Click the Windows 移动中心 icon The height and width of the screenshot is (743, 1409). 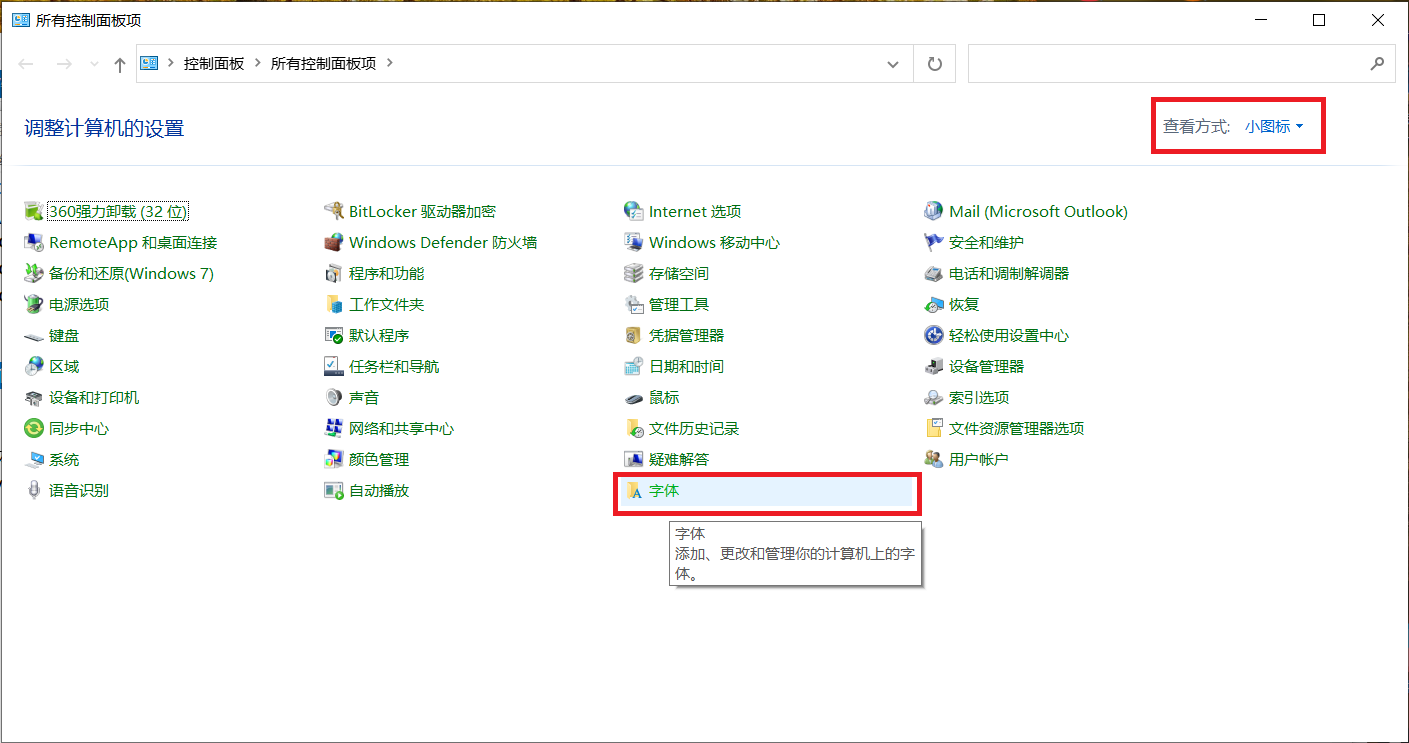click(x=633, y=242)
